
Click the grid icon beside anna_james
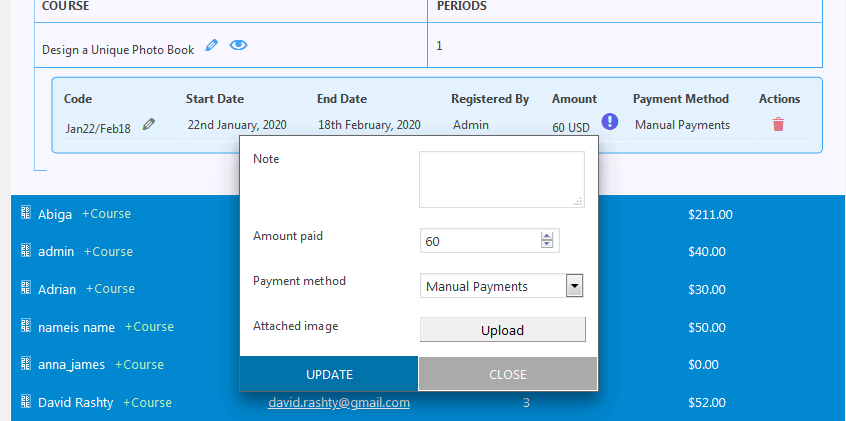[26, 364]
